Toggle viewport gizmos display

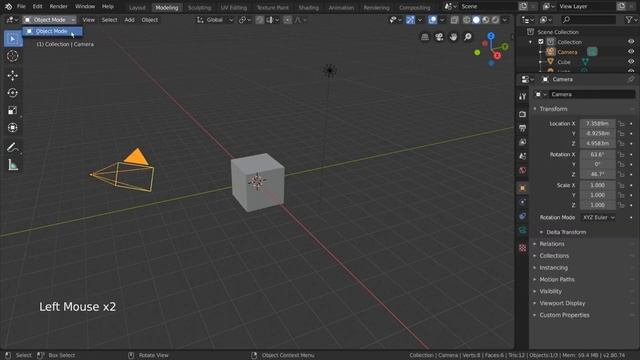[x=410, y=20]
